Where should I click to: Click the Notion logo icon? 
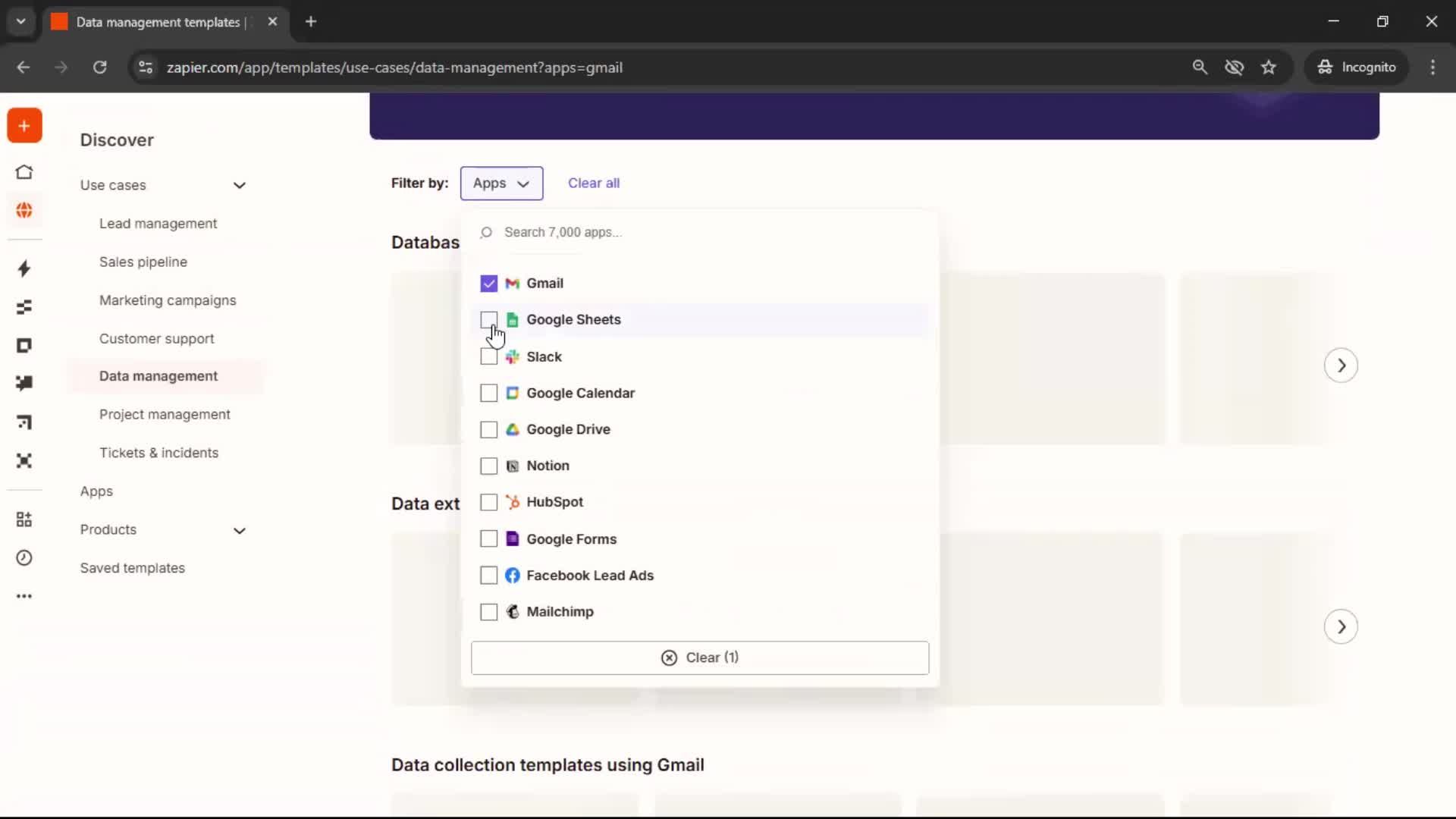pos(513,466)
